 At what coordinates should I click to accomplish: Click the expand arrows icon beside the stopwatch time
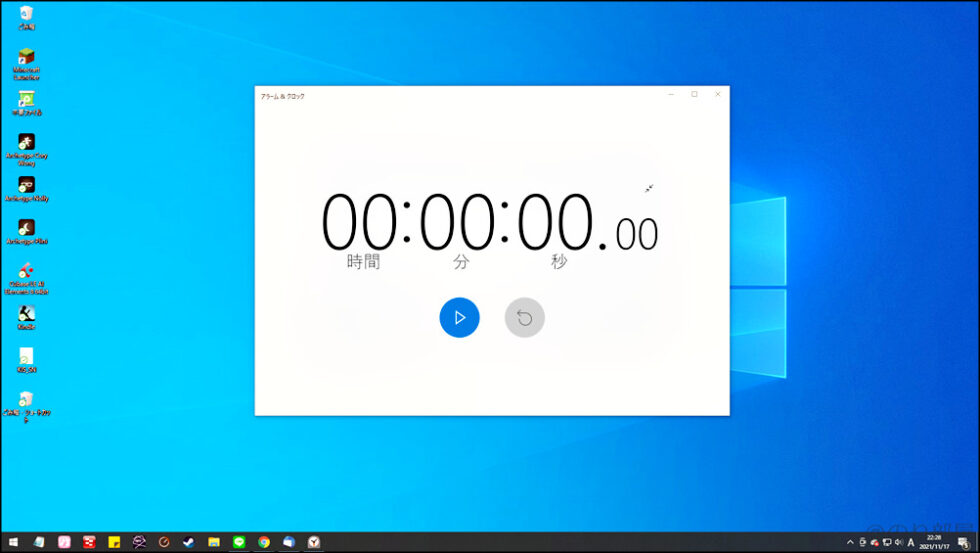[x=649, y=189]
